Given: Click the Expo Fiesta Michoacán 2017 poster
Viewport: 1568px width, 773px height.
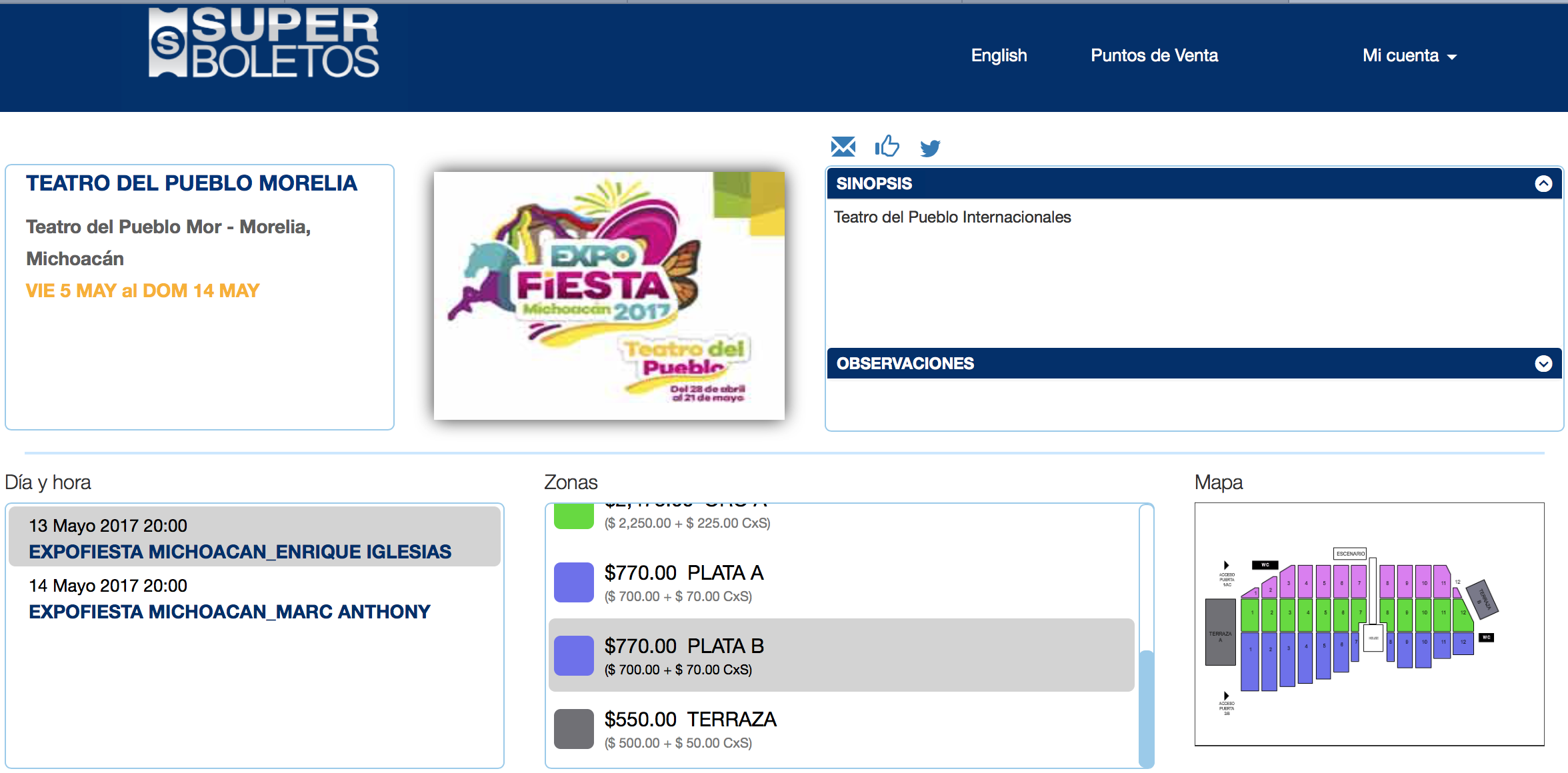Looking at the screenshot, I should tap(609, 295).
